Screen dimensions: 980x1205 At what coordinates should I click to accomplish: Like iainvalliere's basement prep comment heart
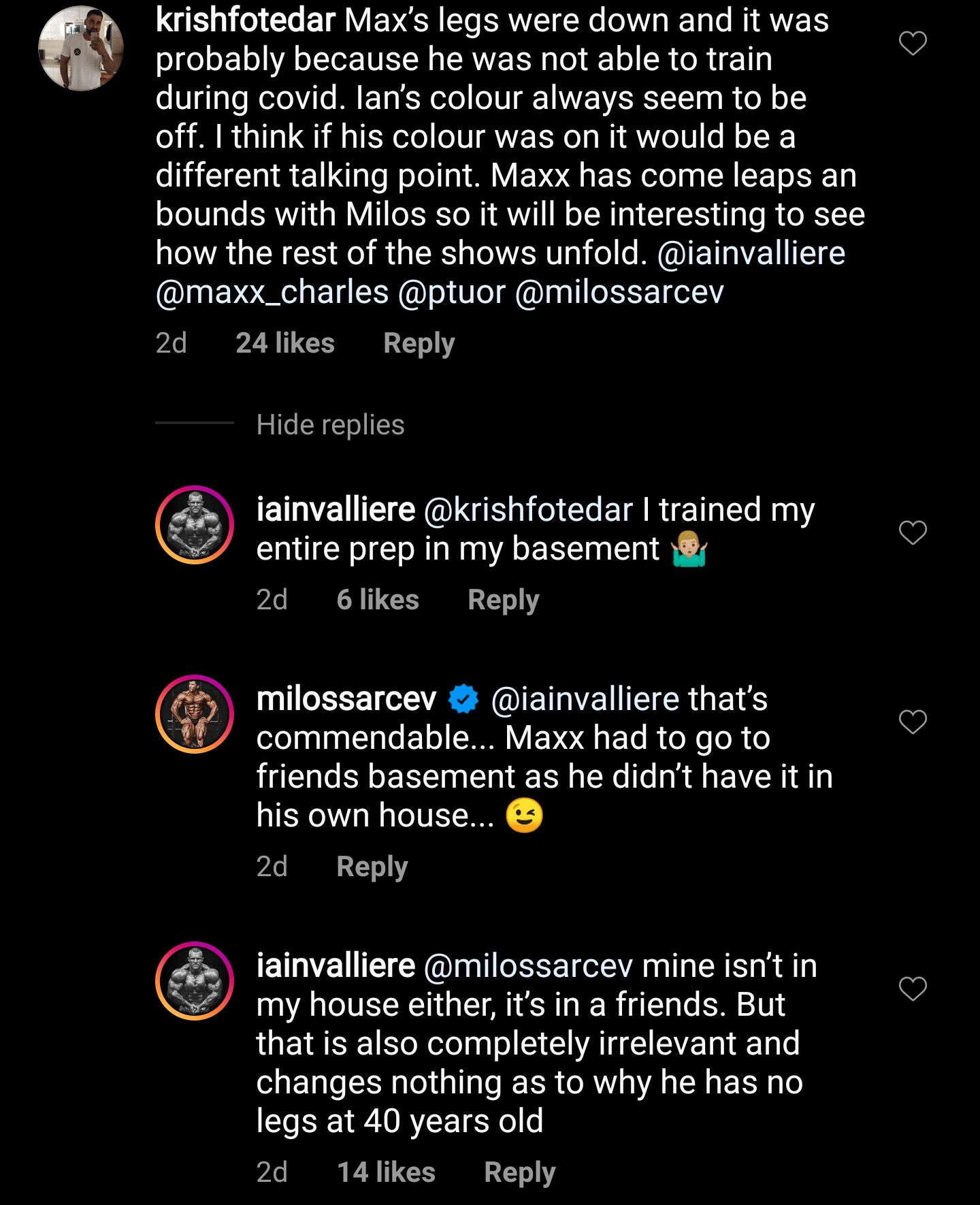(x=913, y=532)
